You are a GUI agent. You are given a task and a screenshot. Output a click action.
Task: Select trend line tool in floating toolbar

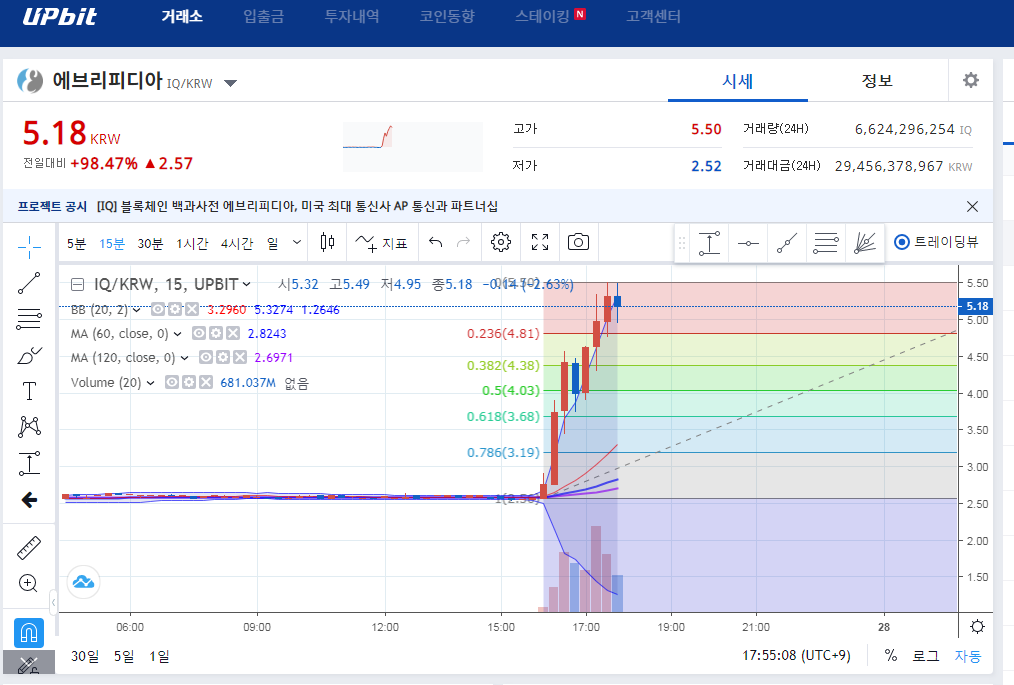787,243
